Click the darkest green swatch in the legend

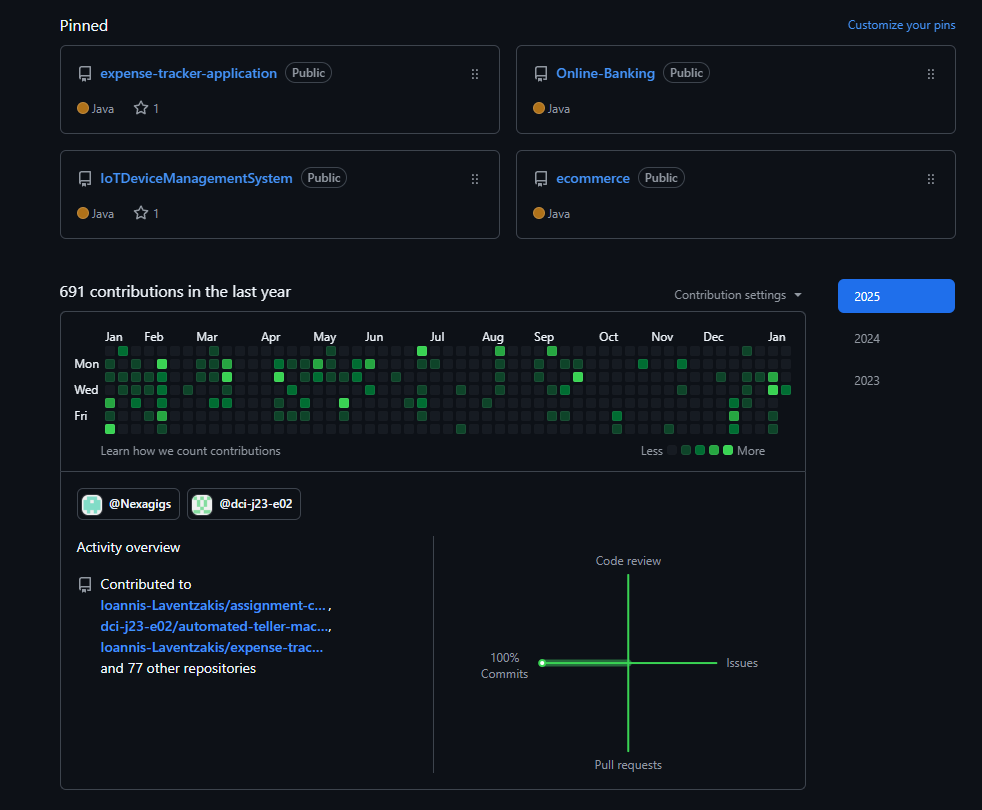[x=685, y=450]
